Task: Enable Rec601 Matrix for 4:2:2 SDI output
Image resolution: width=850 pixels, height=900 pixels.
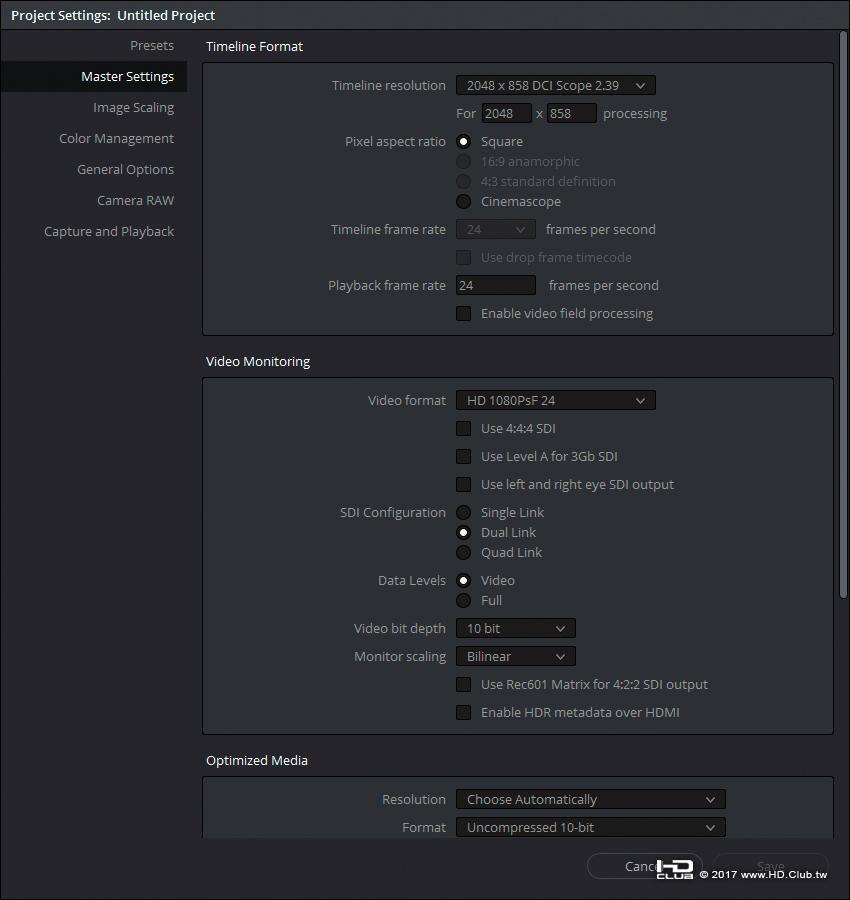Action: point(463,684)
